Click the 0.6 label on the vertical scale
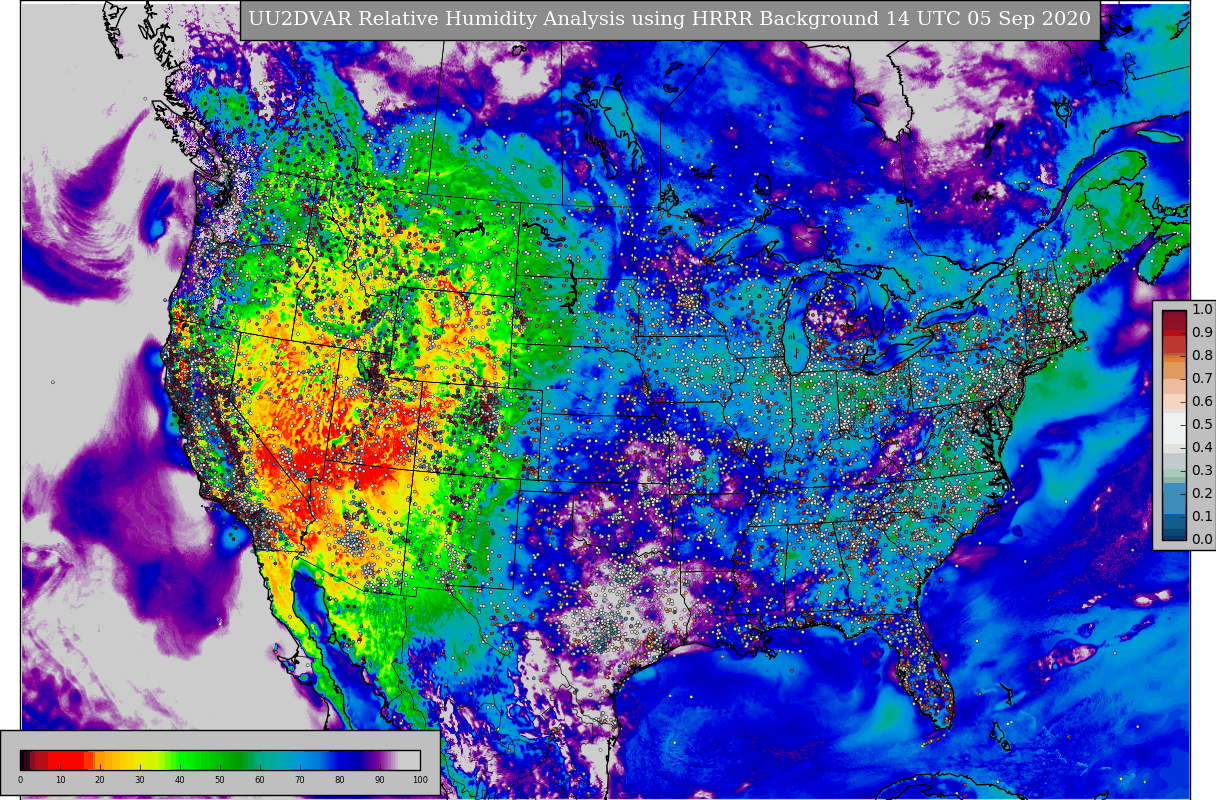The height and width of the screenshot is (800, 1216). pos(1202,402)
